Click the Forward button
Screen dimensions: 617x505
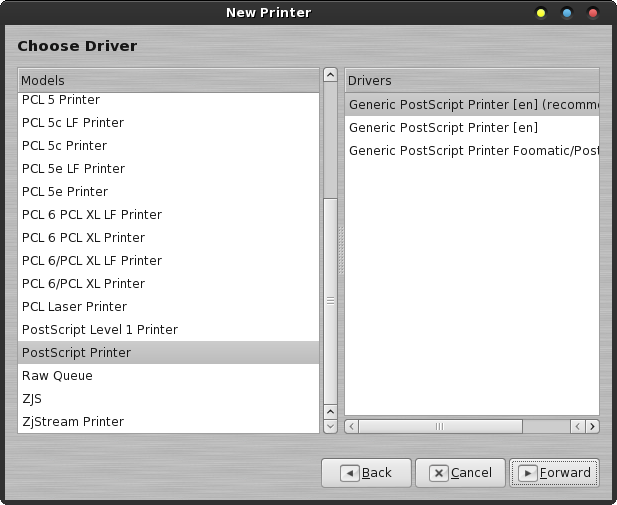click(554, 473)
